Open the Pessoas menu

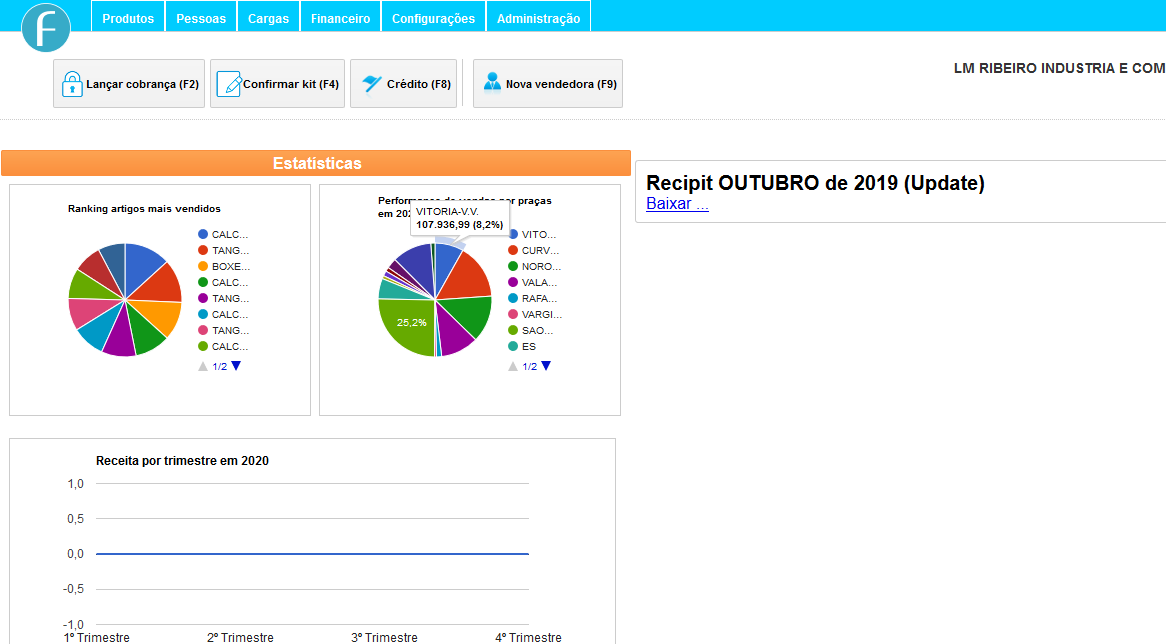click(x=201, y=16)
